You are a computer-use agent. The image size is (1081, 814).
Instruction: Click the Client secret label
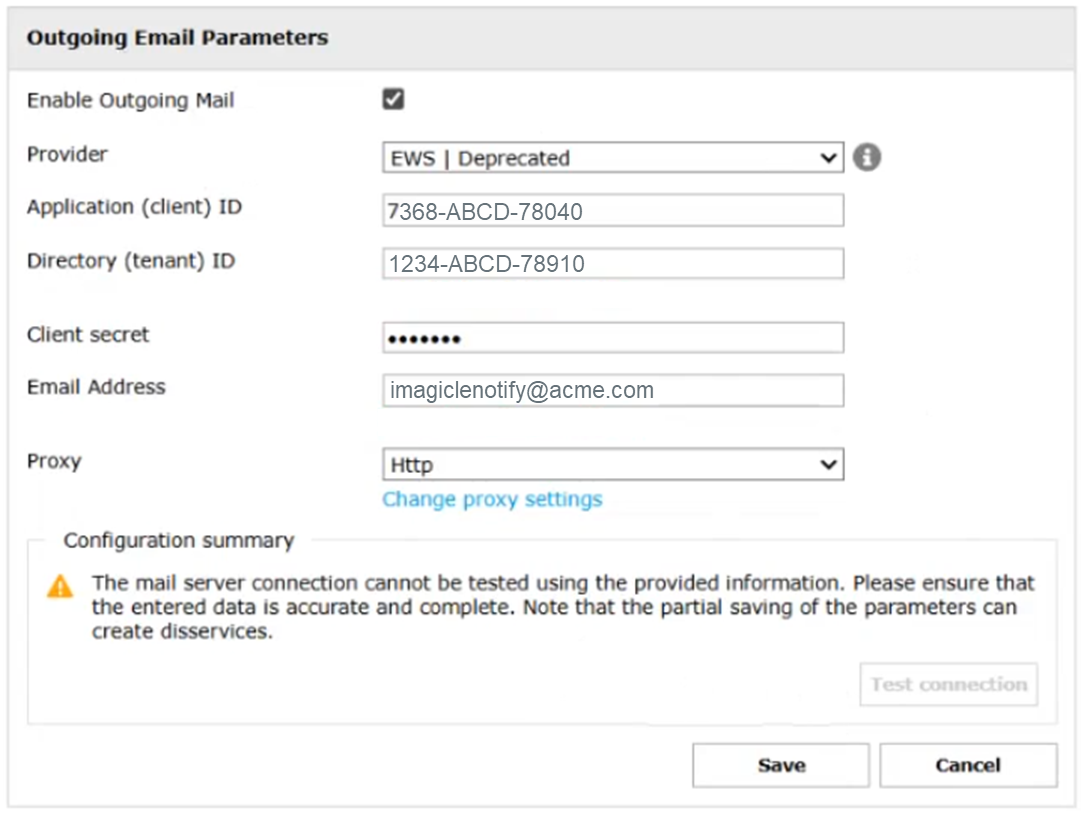[x=88, y=335]
